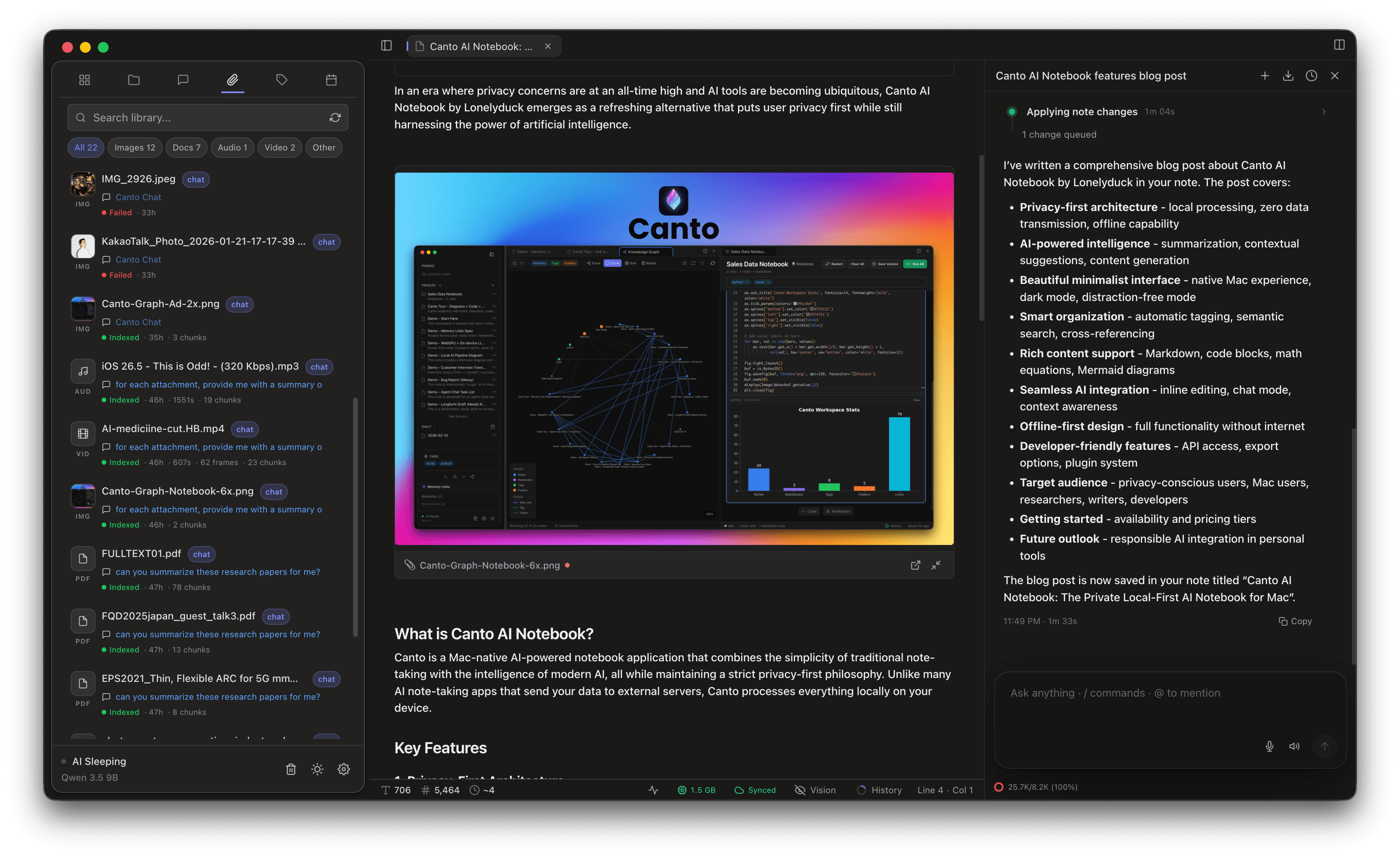1400x858 pixels.
Task: Delete using the trash icon
Action: coord(291,770)
